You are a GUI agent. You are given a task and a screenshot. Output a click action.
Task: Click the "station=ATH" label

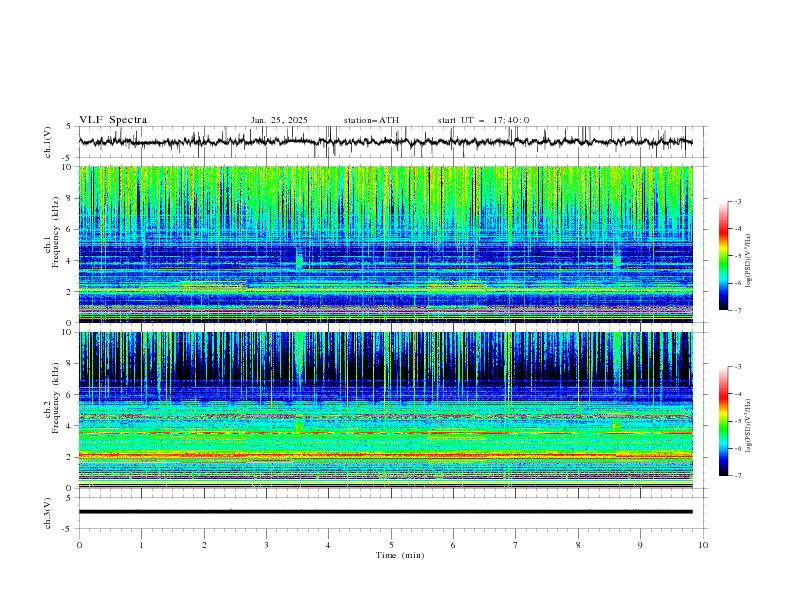tap(371, 120)
